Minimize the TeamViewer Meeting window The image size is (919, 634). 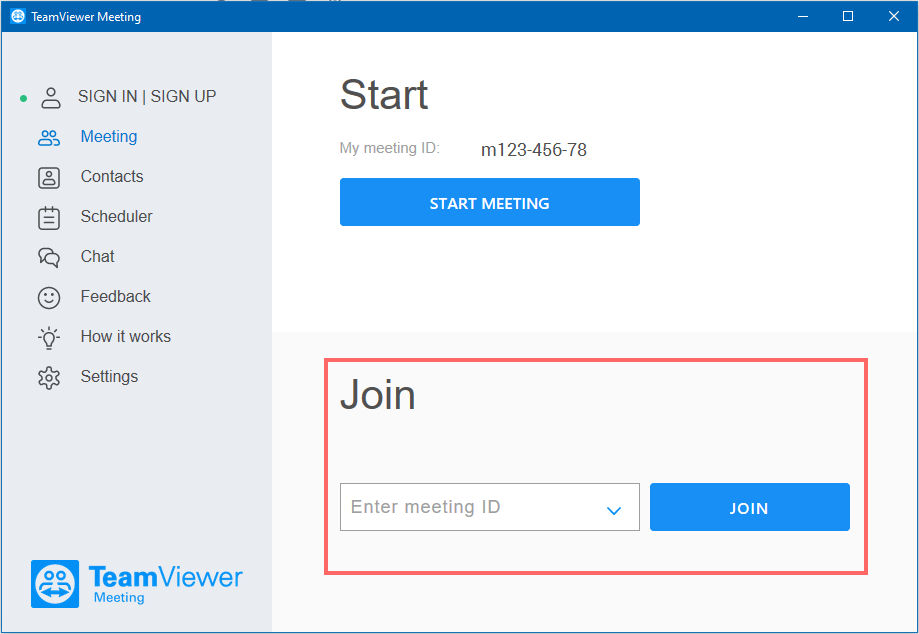[803, 16]
